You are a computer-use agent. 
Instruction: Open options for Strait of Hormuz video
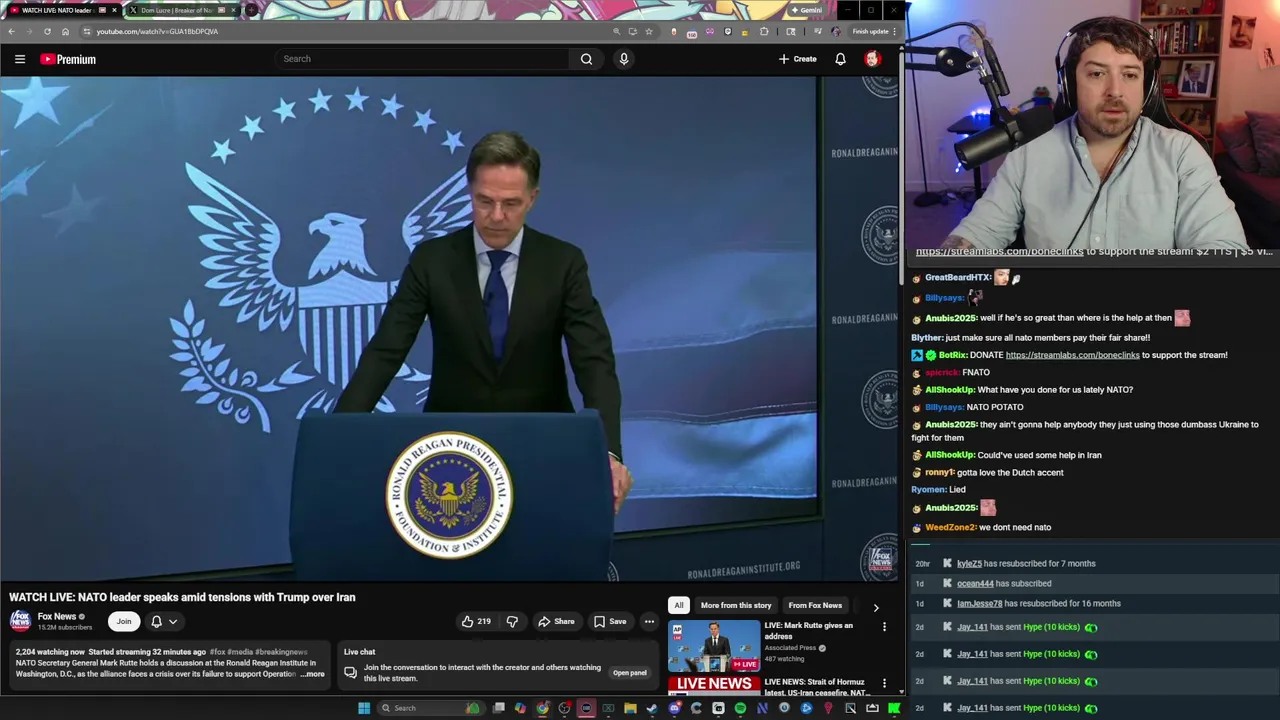pos(884,684)
